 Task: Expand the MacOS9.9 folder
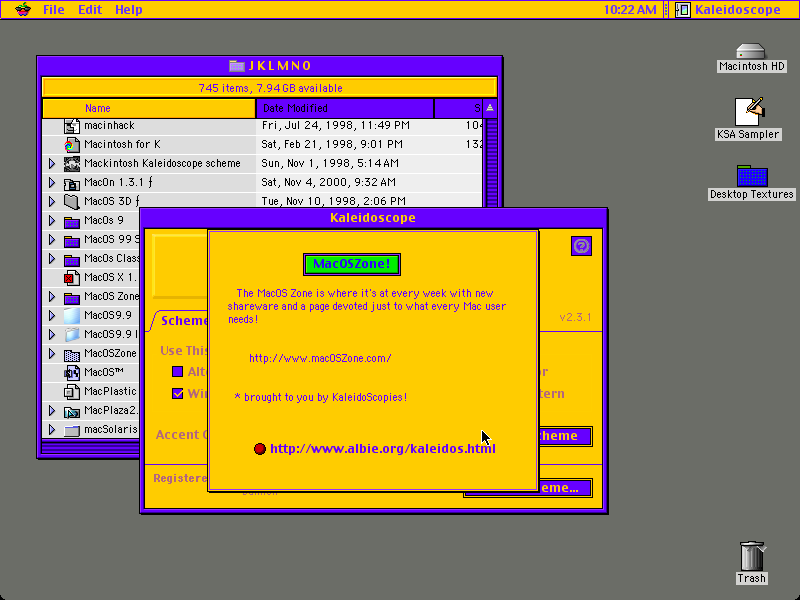(52, 315)
